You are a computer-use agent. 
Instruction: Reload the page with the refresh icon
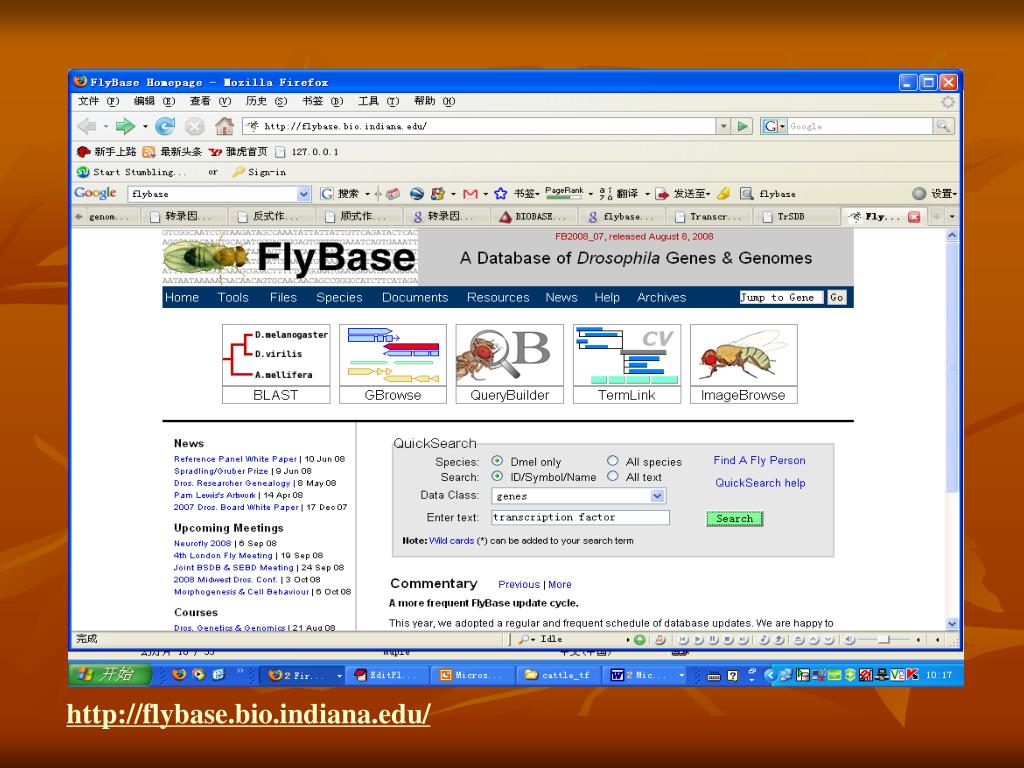[165, 125]
